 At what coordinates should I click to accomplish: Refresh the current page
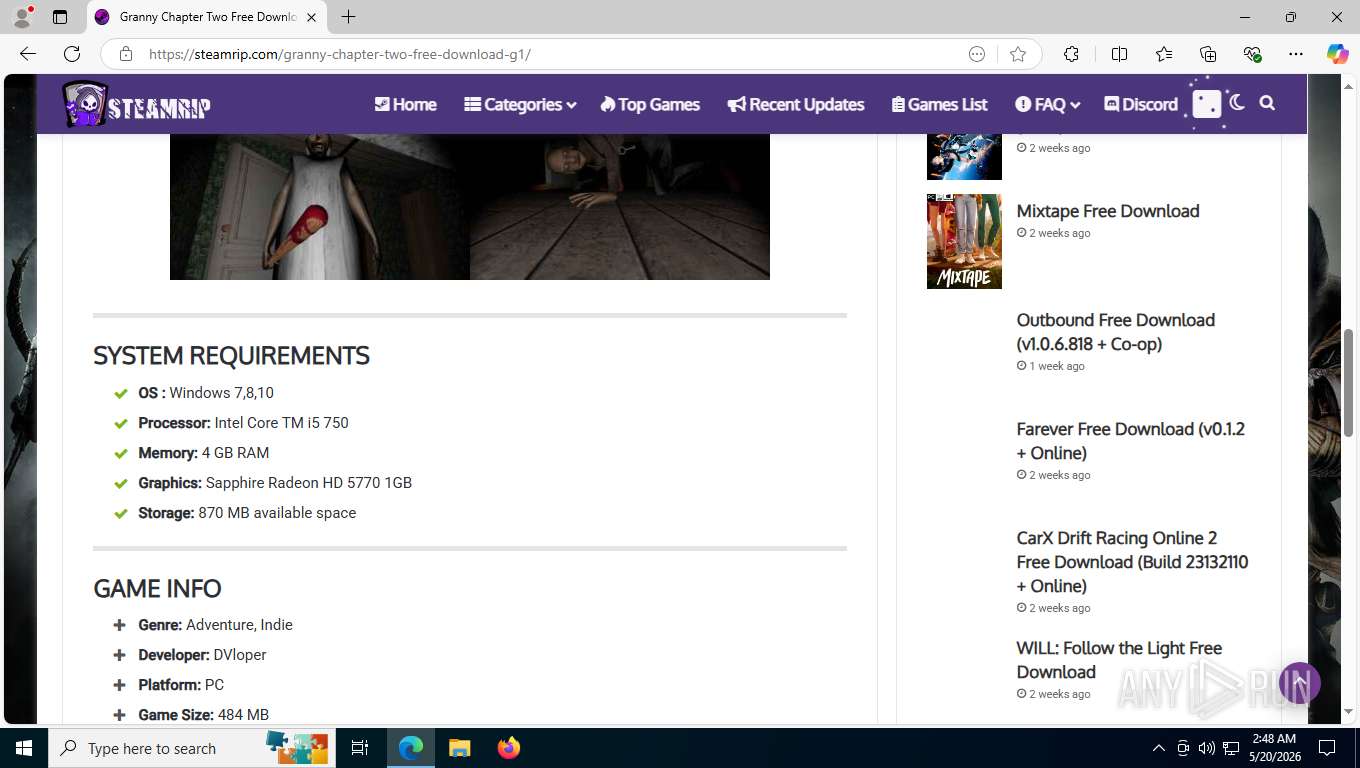click(72, 54)
